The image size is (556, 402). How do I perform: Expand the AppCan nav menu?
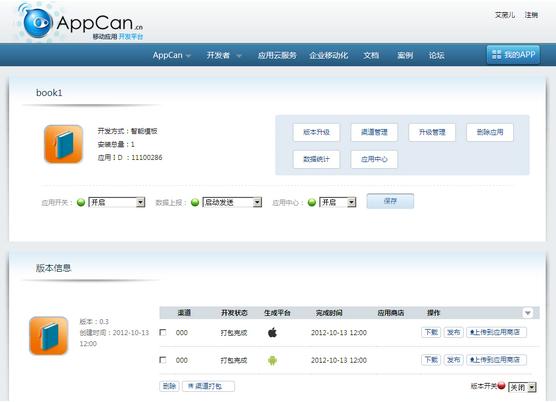coord(172,55)
